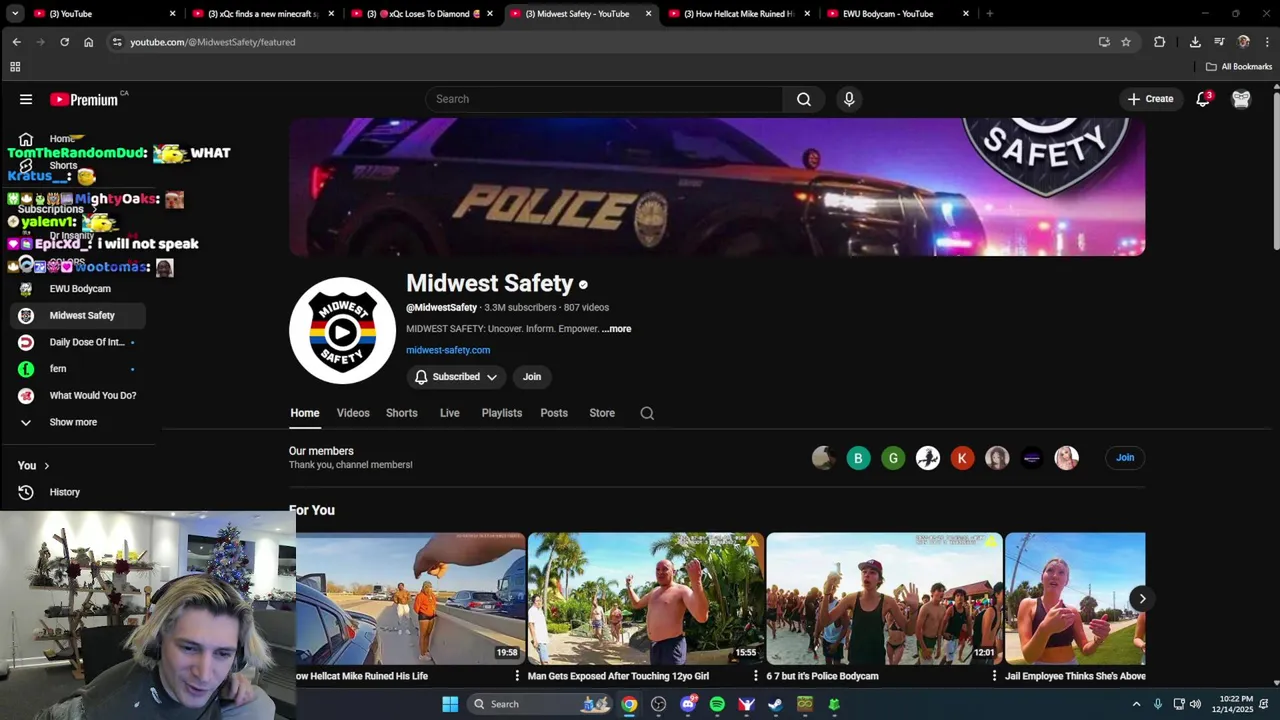Screen dimensions: 1280x720
Task: Switch to the Shorts tab
Action: pyautogui.click(x=402, y=413)
